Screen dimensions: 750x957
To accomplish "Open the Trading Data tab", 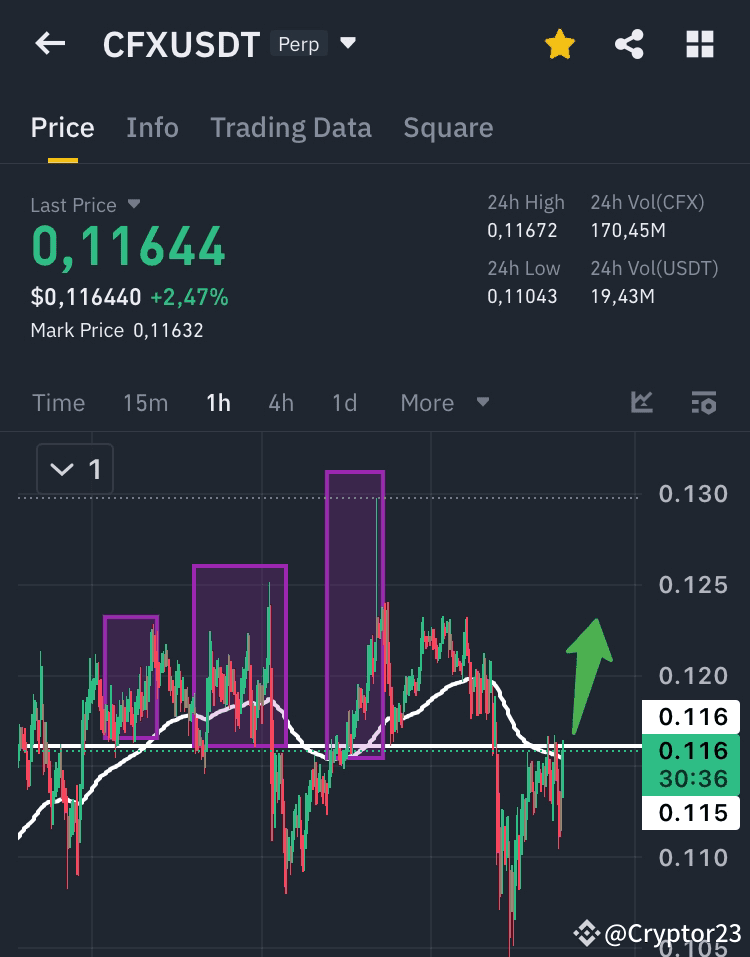I will 290,128.
